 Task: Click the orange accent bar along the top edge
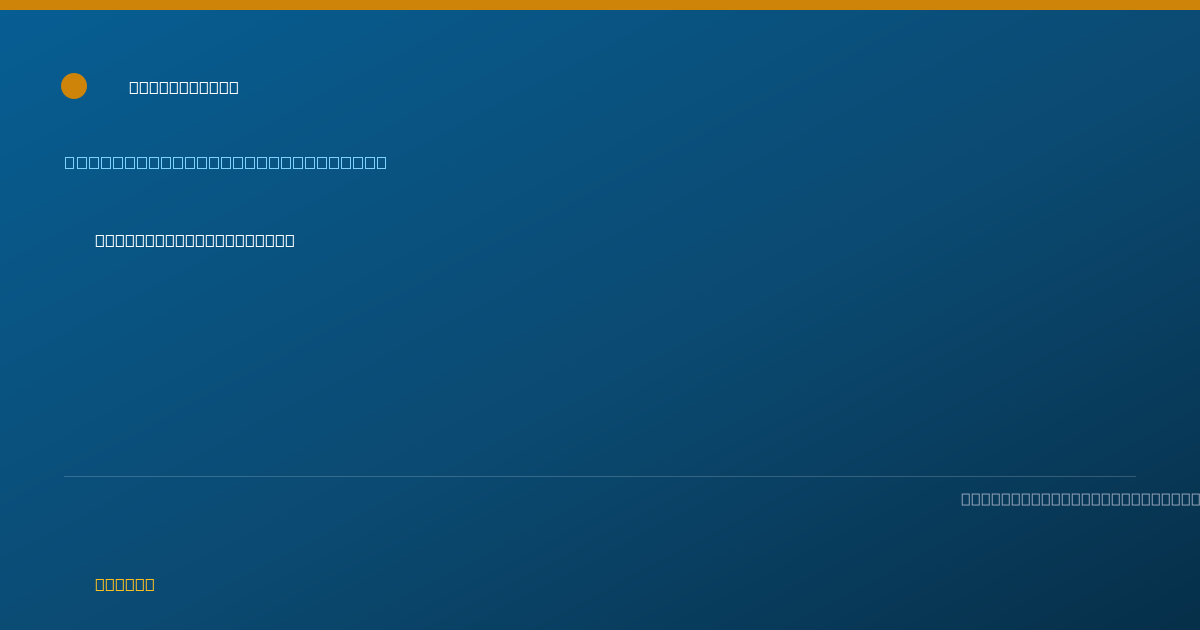pyautogui.click(x=600, y=5)
